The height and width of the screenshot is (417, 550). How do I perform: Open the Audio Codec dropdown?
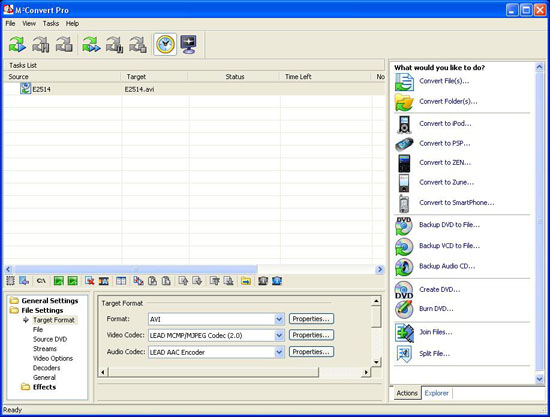click(x=279, y=352)
